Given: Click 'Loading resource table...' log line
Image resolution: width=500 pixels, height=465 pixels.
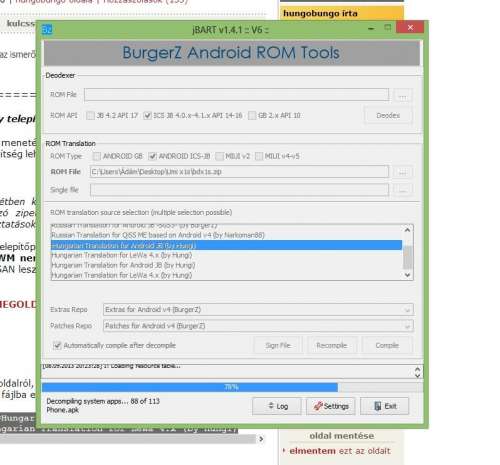Looking at the screenshot, I should click(x=111, y=366).
